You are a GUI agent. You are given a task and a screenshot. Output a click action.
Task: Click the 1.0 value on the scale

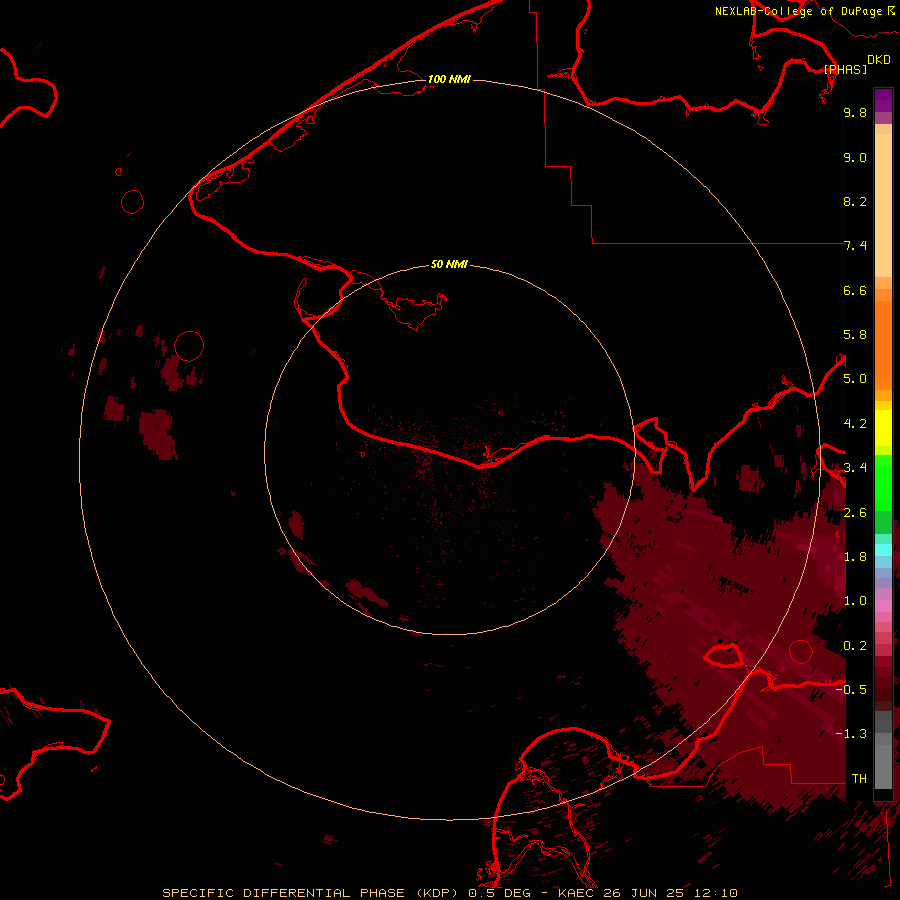click(855, 601)
